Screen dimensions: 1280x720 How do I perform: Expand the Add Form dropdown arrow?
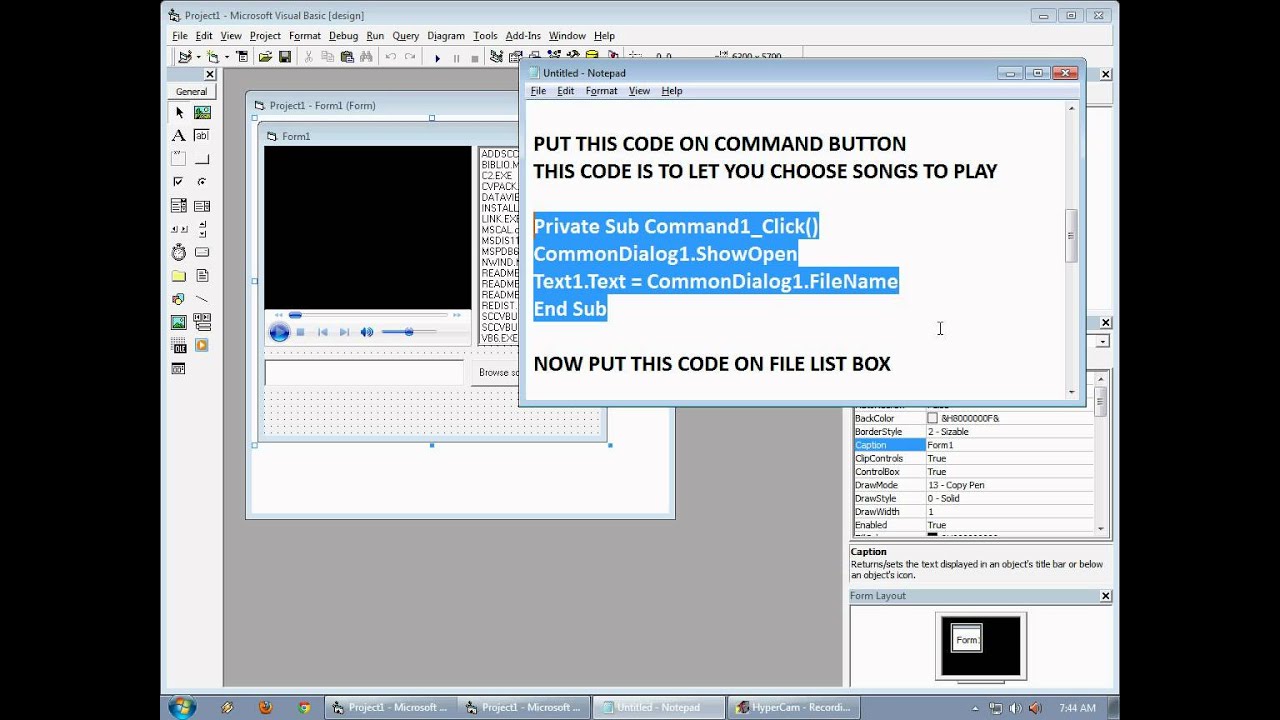[227, 57]
